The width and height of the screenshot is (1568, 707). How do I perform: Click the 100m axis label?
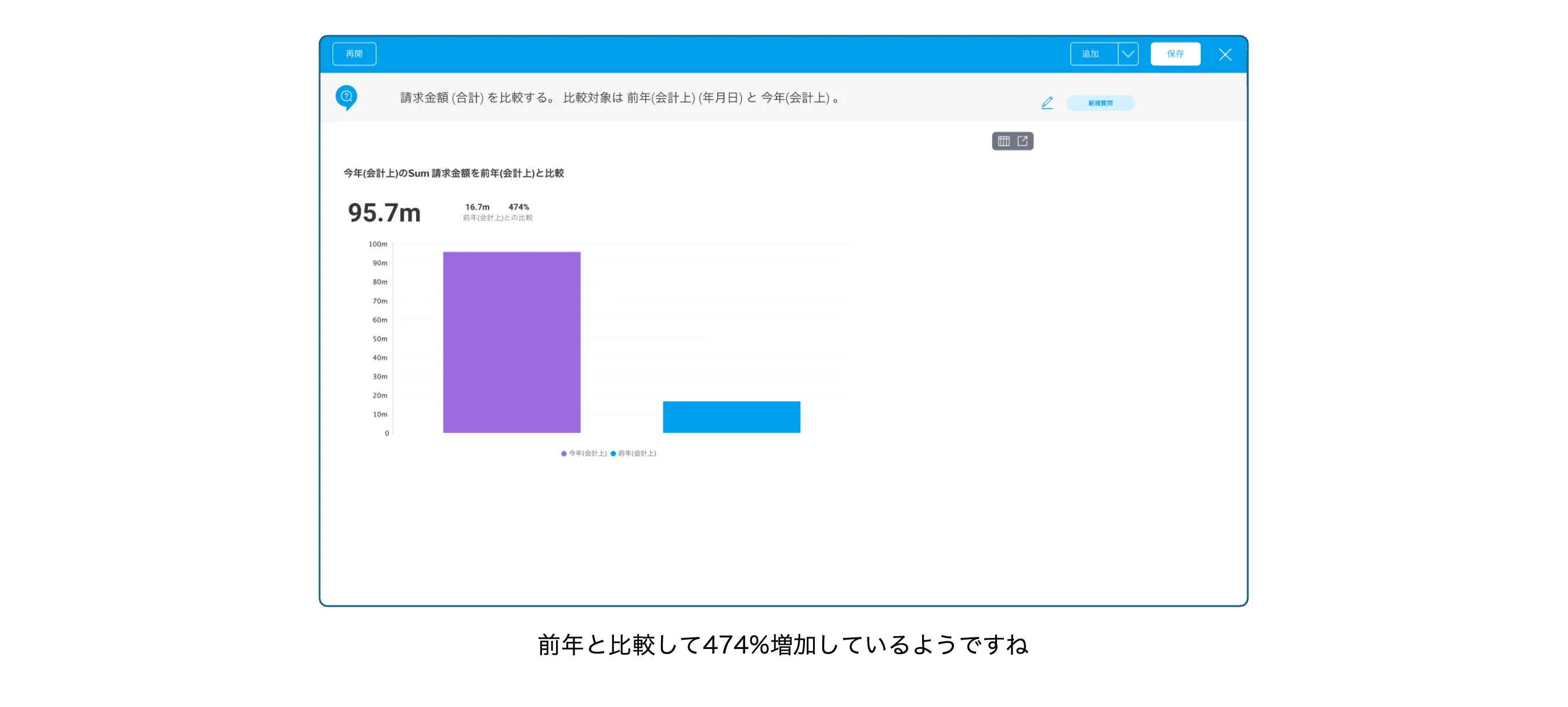(377, 244)
